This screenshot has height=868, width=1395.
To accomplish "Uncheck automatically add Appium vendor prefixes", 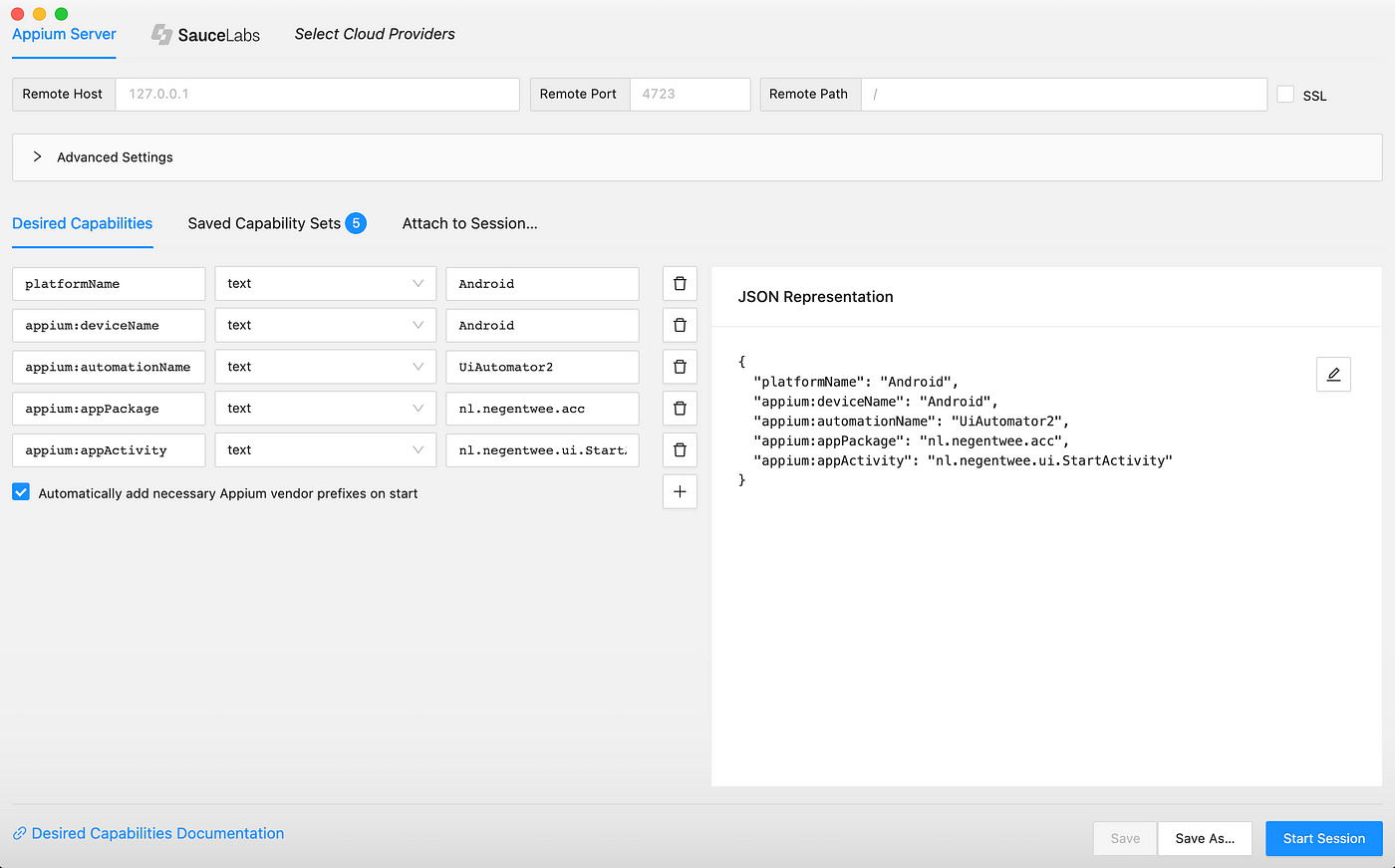I will coord(21,492).
